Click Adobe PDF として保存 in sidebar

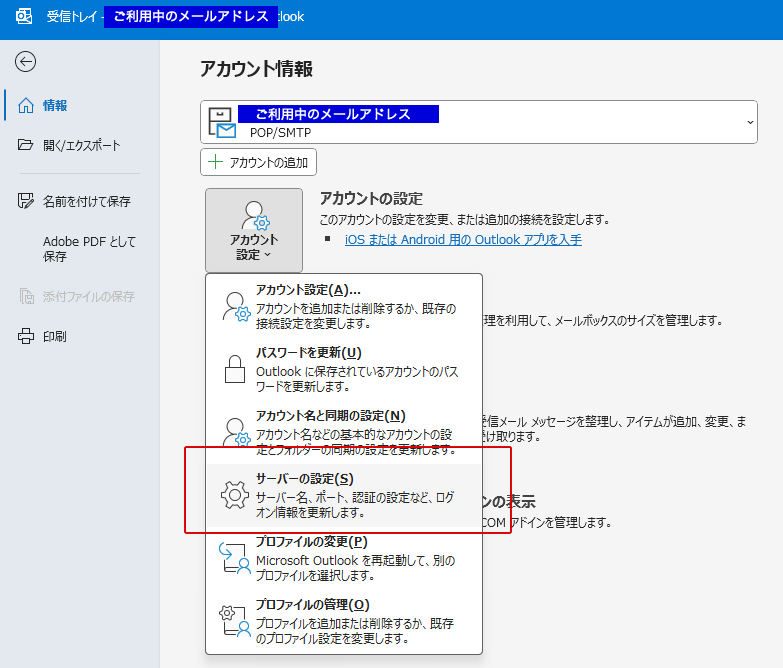(89, 249)
